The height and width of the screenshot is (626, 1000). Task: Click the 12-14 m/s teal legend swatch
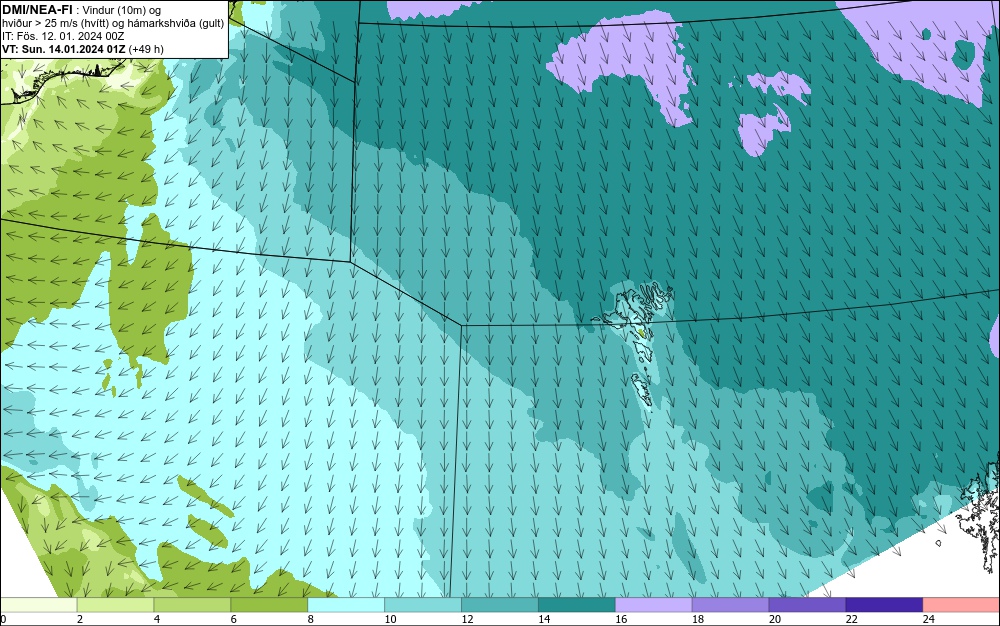(x=499, y=605)
